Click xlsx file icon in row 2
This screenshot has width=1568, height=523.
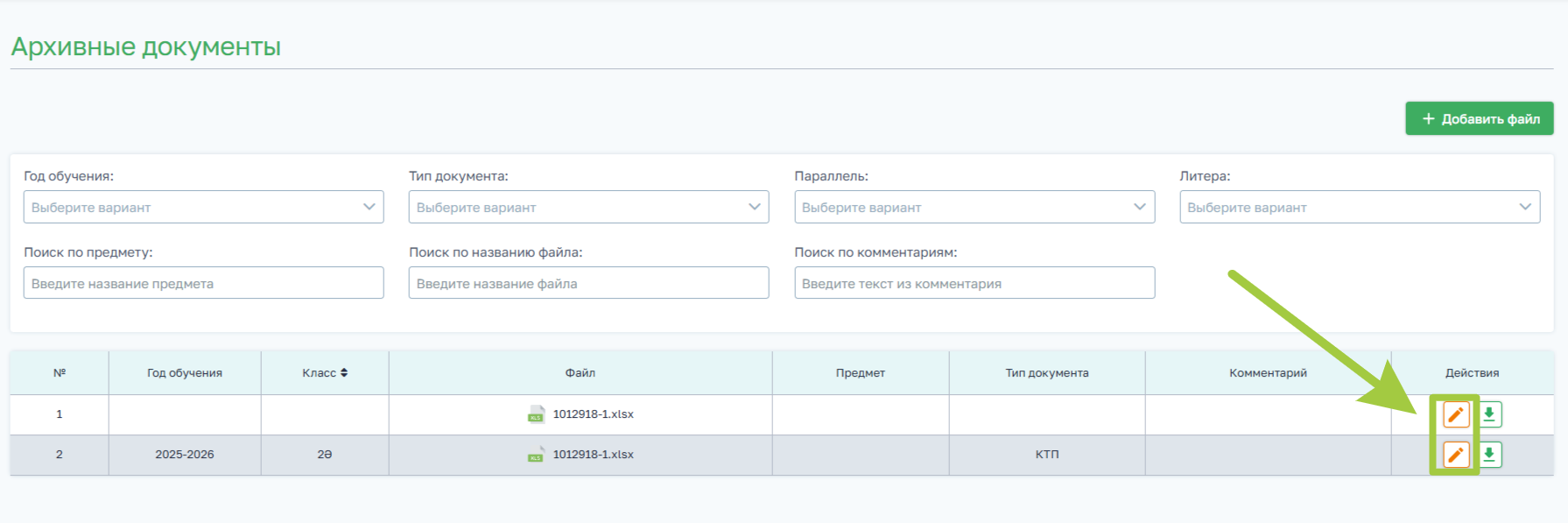536,455
